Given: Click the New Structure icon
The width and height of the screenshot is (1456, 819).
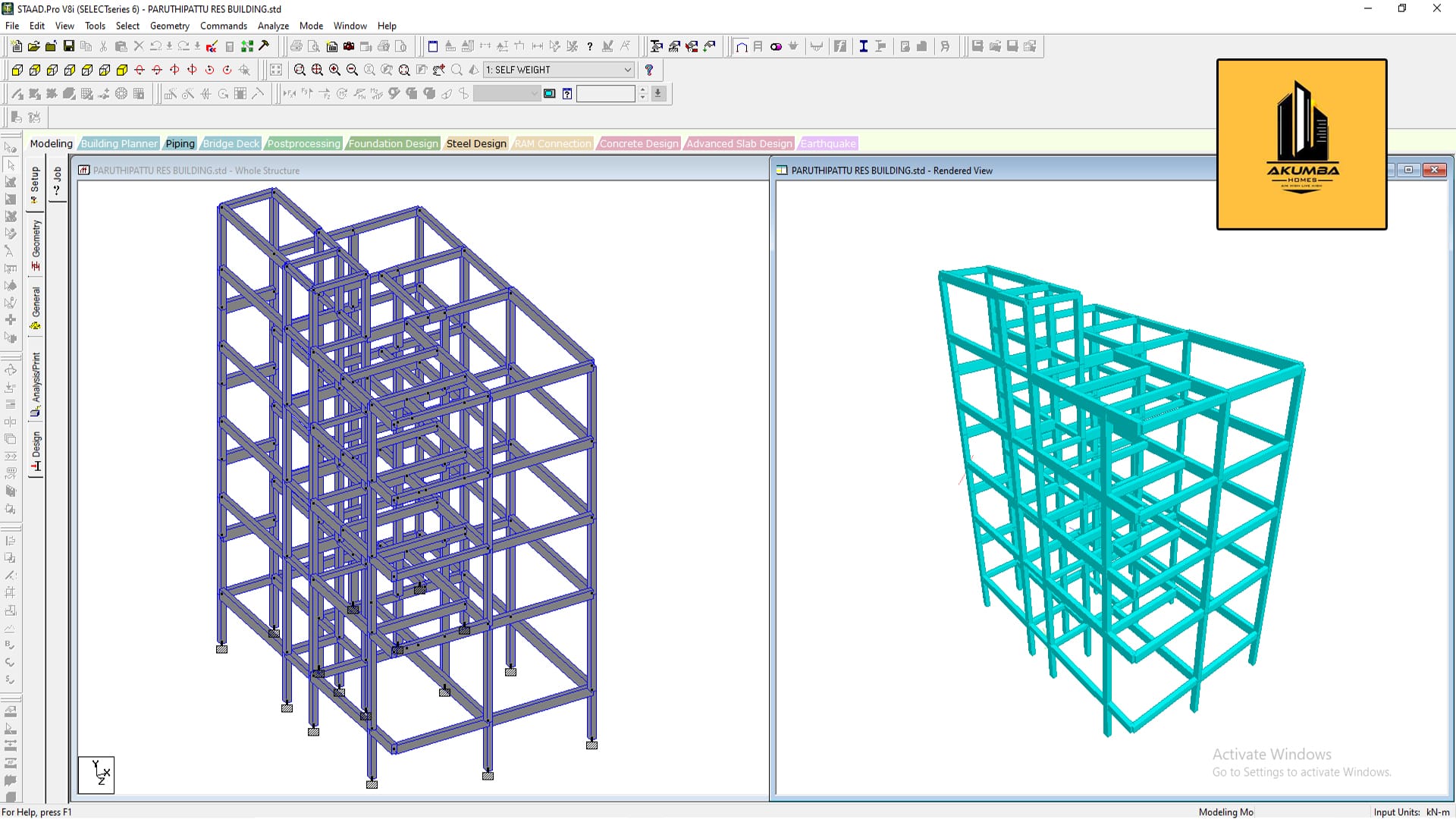Looking at the screenshot, I should pyautogui.click(x=17, y=46).
